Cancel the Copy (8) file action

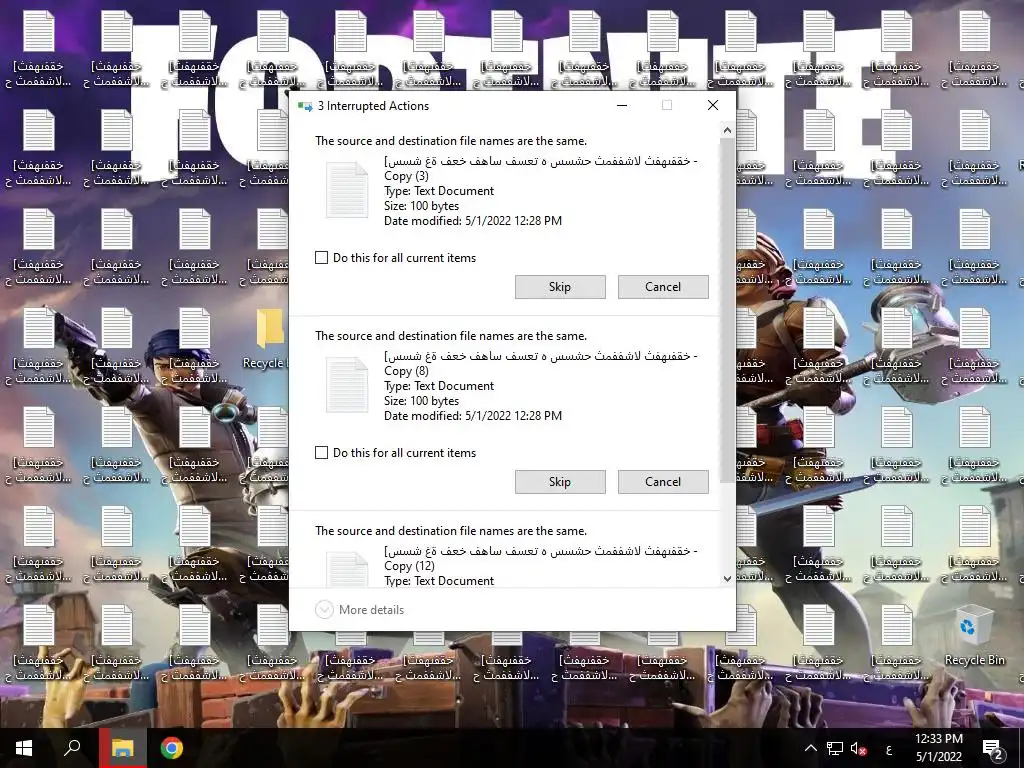pyautogui.click(x=663, y=482)
